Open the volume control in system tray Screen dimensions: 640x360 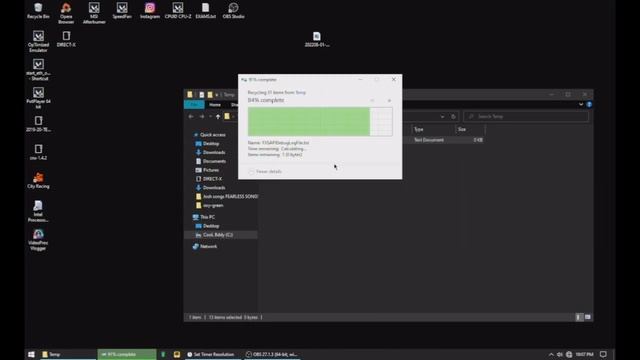click(560, 354)
